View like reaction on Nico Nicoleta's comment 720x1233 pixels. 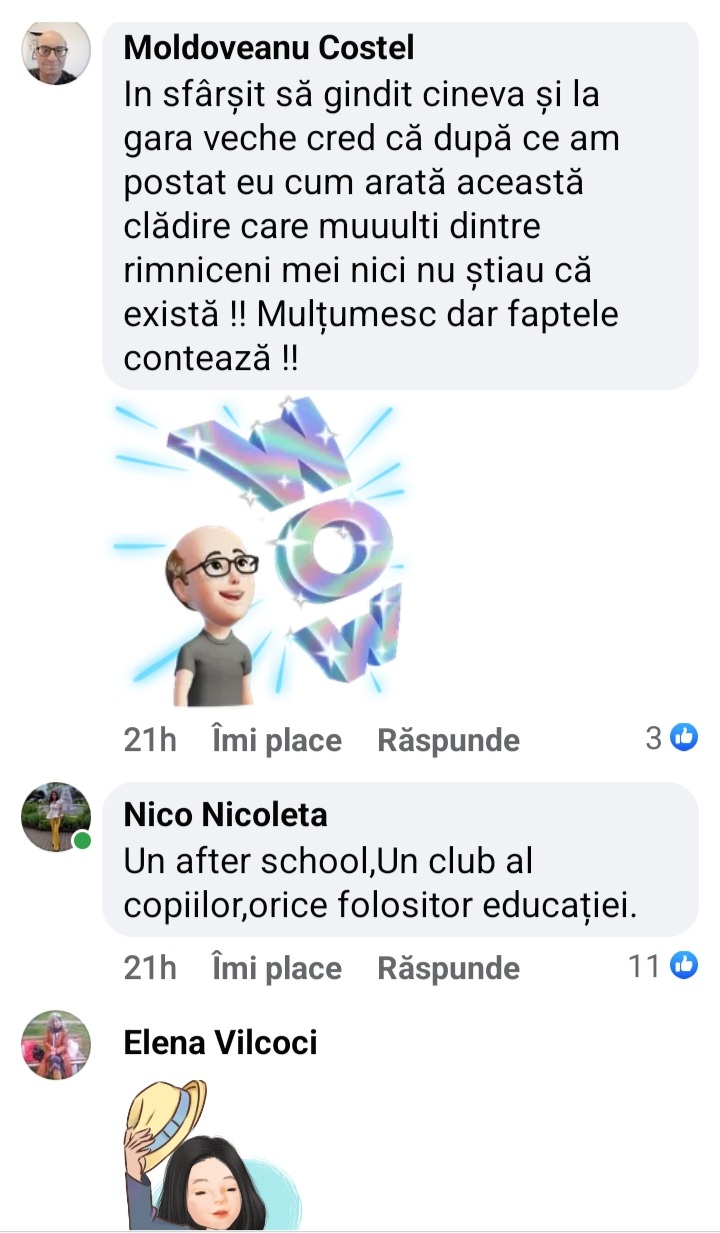coord(684,966)
